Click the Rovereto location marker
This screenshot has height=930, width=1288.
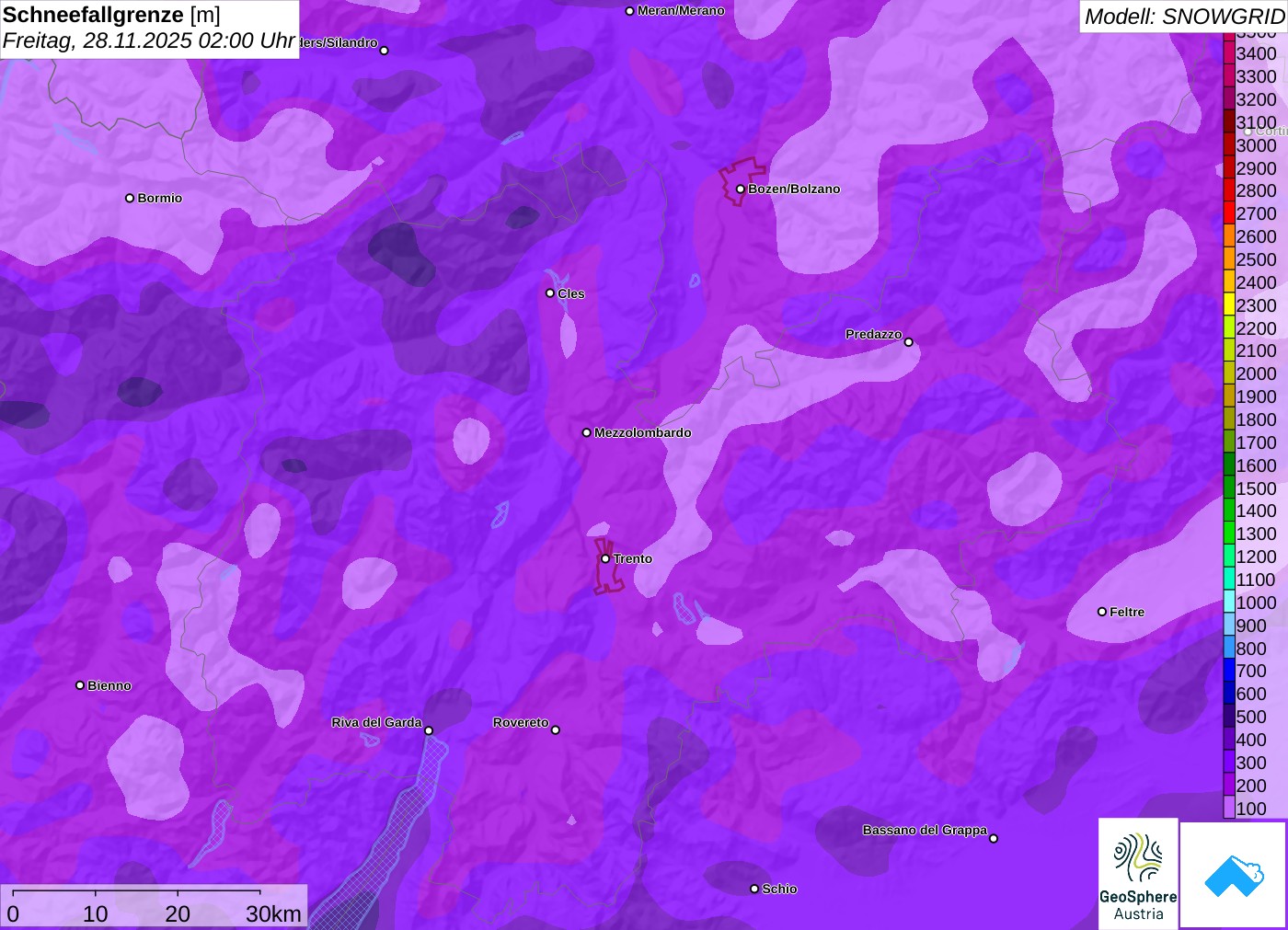[556, 730]
